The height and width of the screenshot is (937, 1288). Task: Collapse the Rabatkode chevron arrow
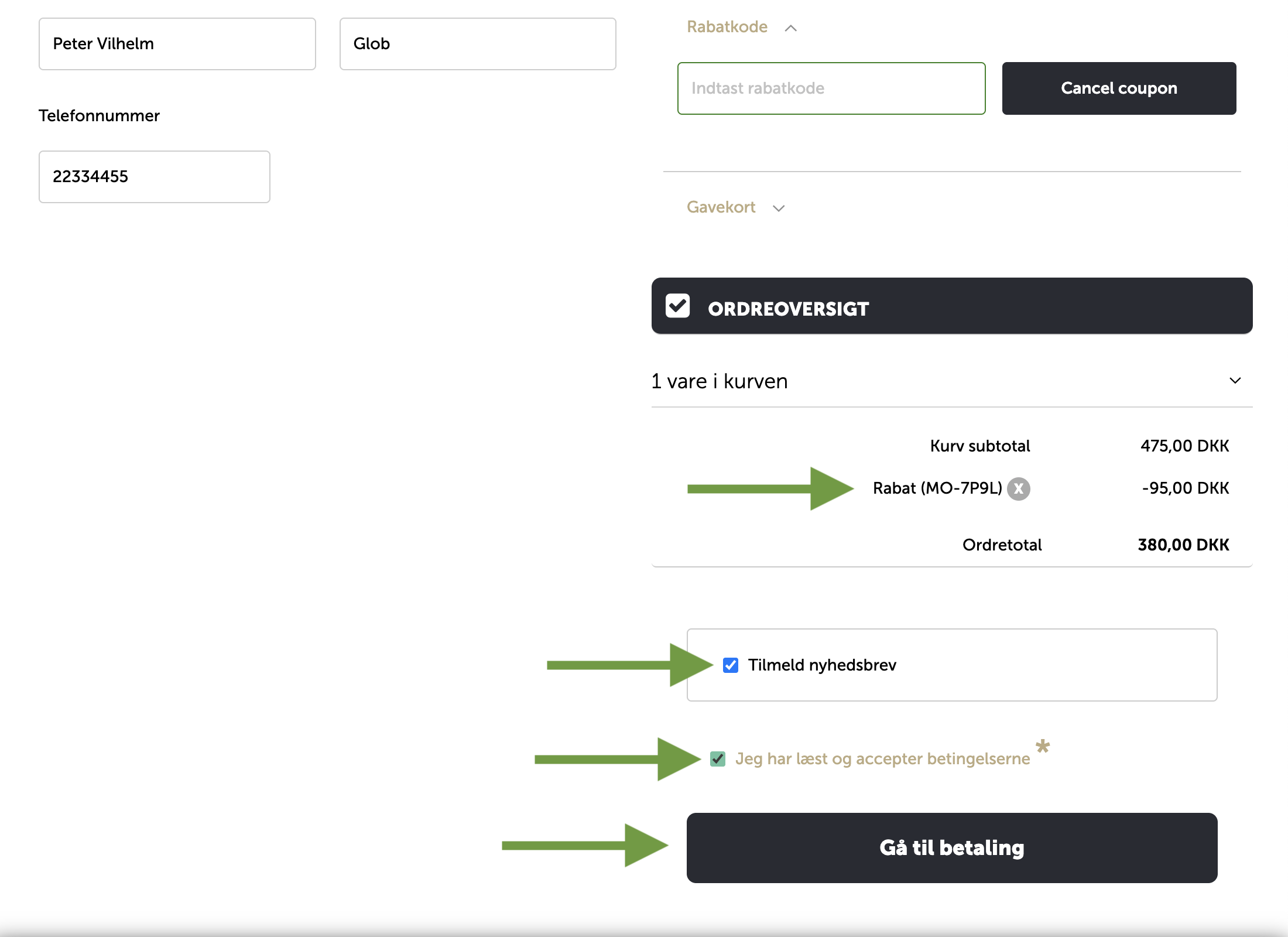click(790, 28)
